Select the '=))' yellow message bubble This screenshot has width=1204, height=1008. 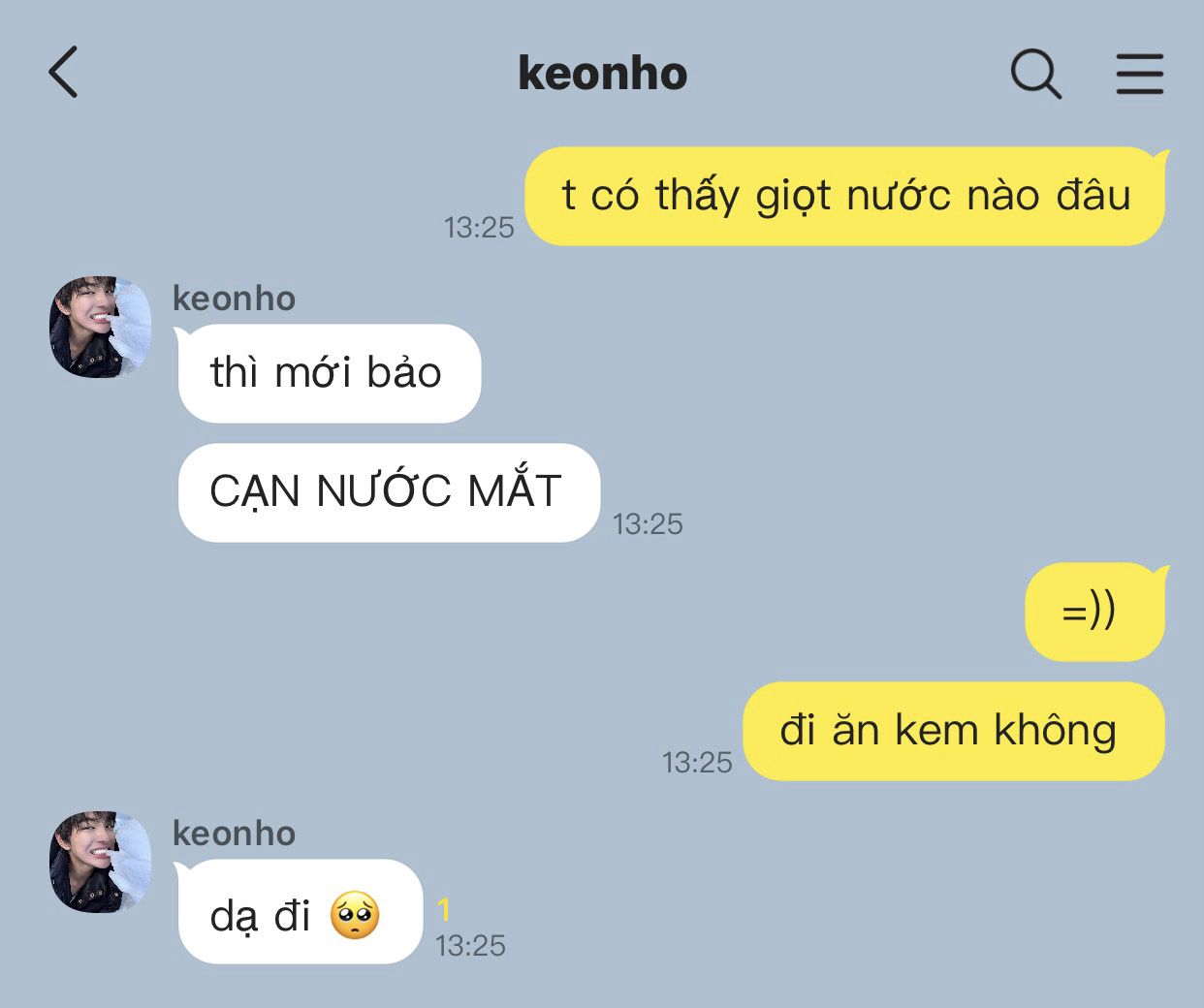coord(1095,612)
